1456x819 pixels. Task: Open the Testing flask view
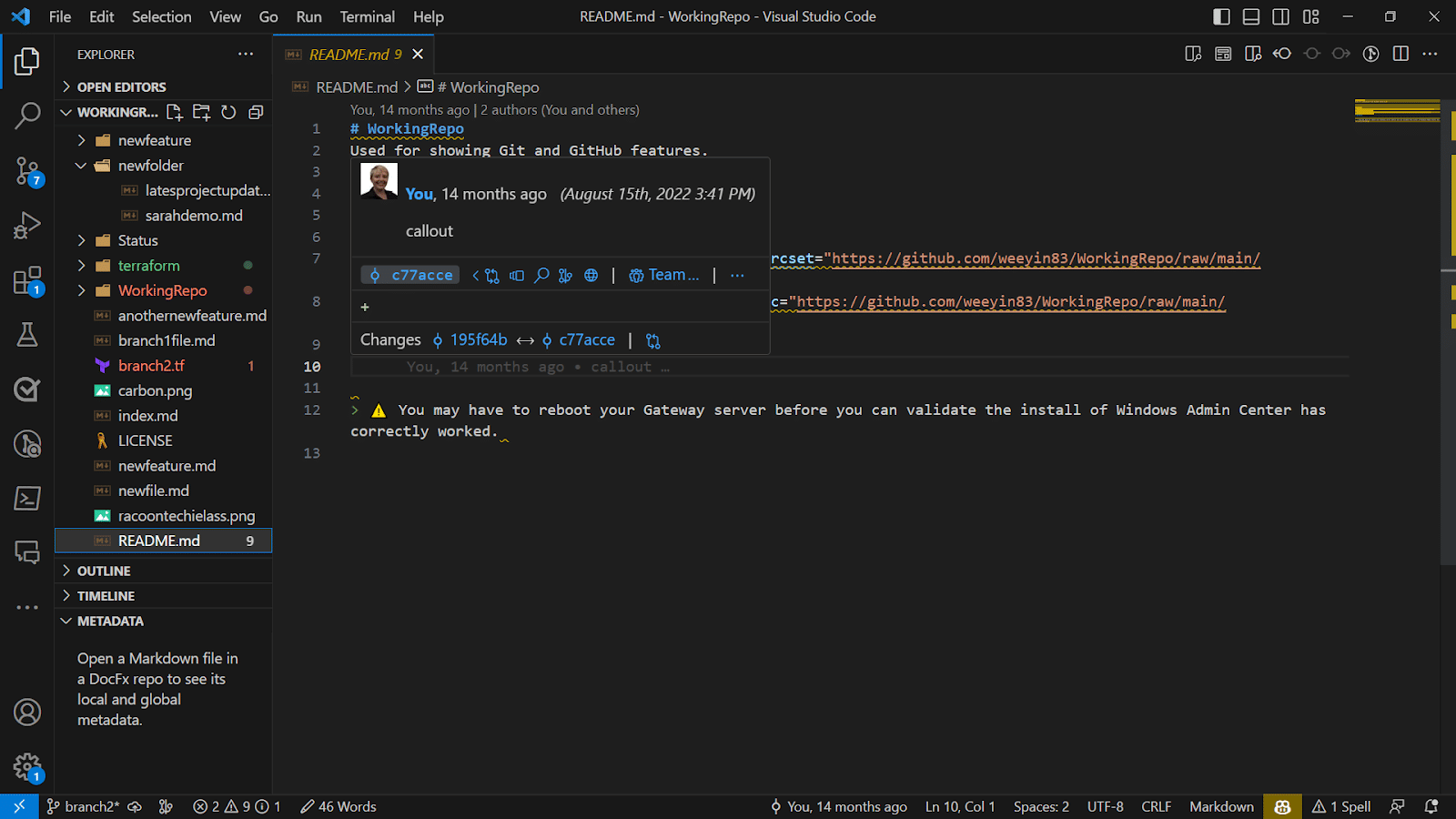click(27, 335)
